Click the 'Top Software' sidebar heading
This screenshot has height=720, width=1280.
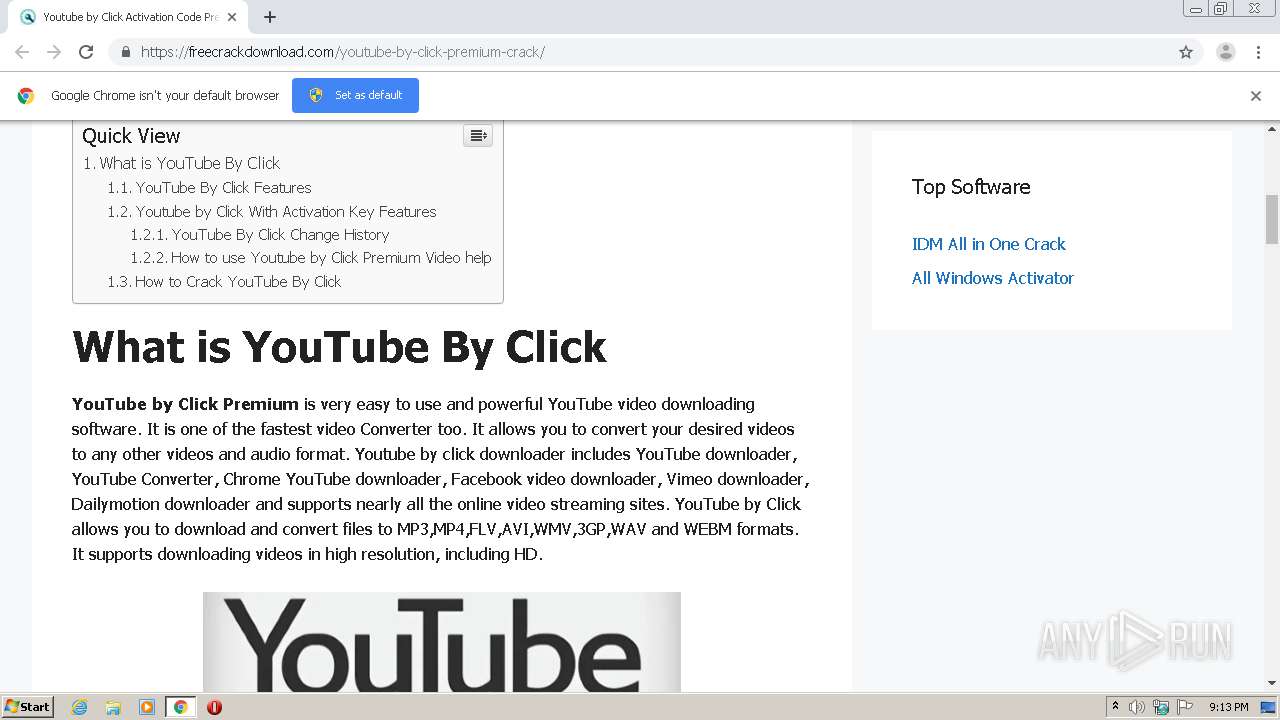pos(971,187)
